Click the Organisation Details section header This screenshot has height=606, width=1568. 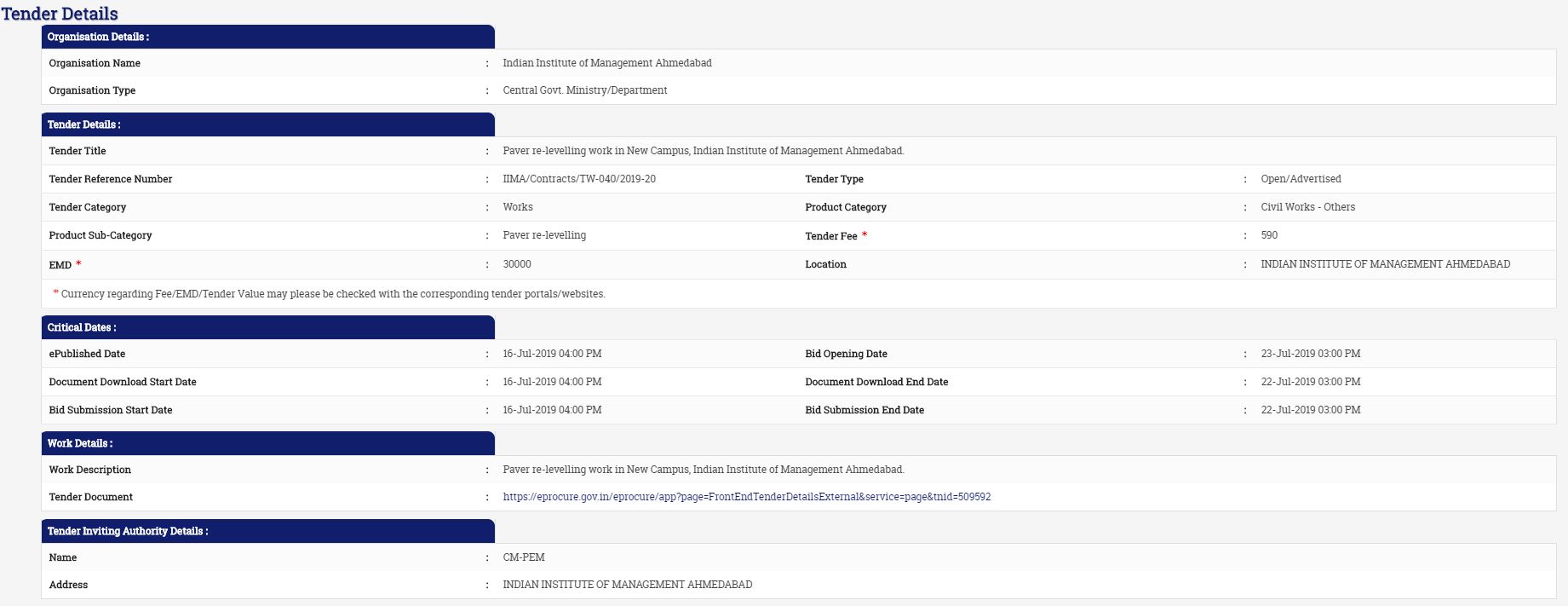coord(98,37)
